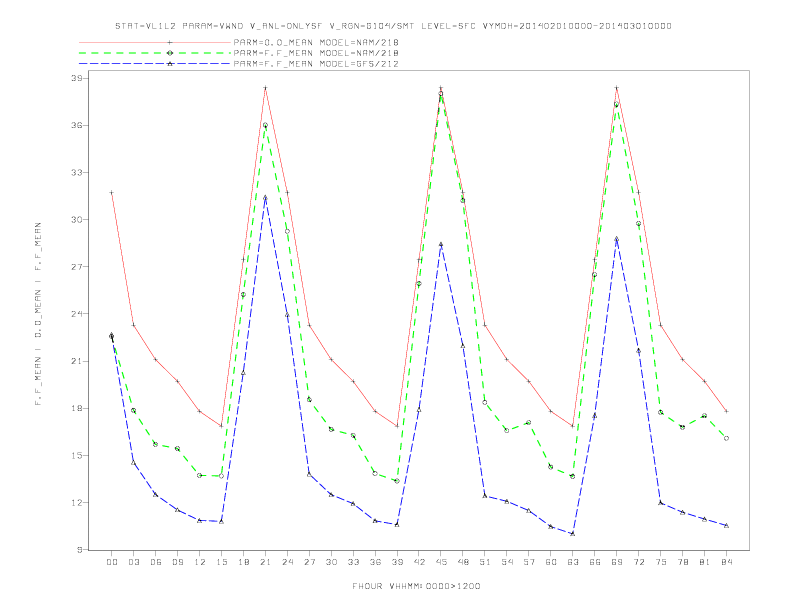Viewport: 792px width, 612px height.
Task: Click x-axis forecast hour label 27
Action: click(x=309, y=562)
